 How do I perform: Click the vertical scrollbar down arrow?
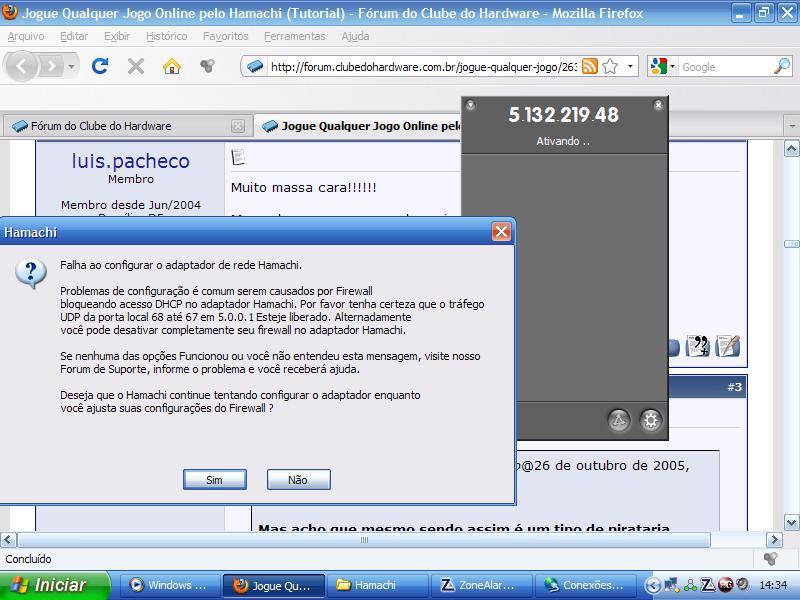[791, 522]
